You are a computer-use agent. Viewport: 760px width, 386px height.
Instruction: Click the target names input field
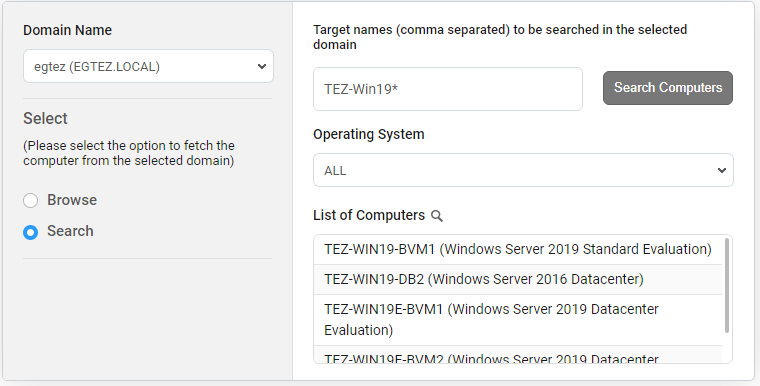coord(448,89)
